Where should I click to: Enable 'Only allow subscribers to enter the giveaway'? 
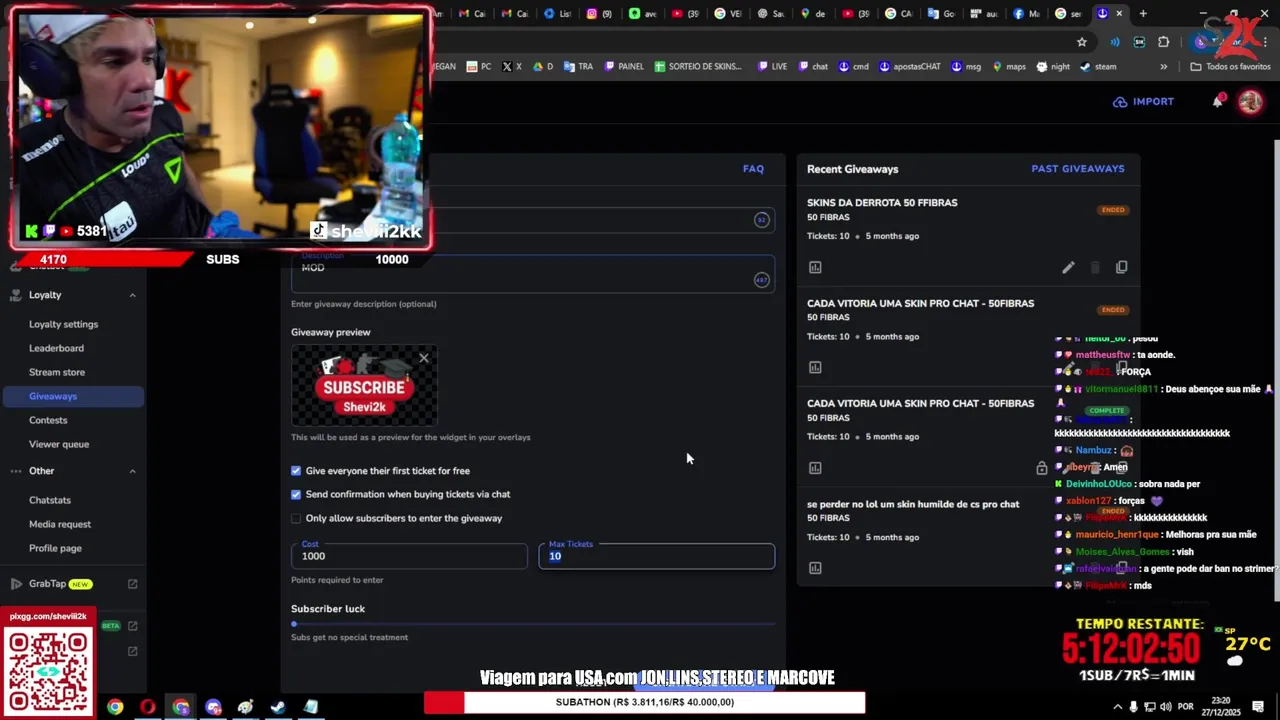296,518
